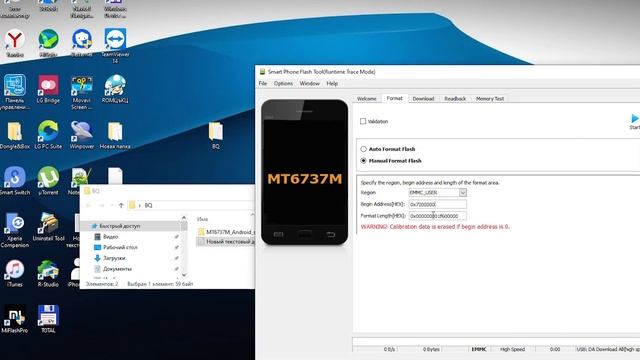Screen dimensions: 640x360
Task: Toggle the Validation checkbox
Action: click(x=363, y=121)
